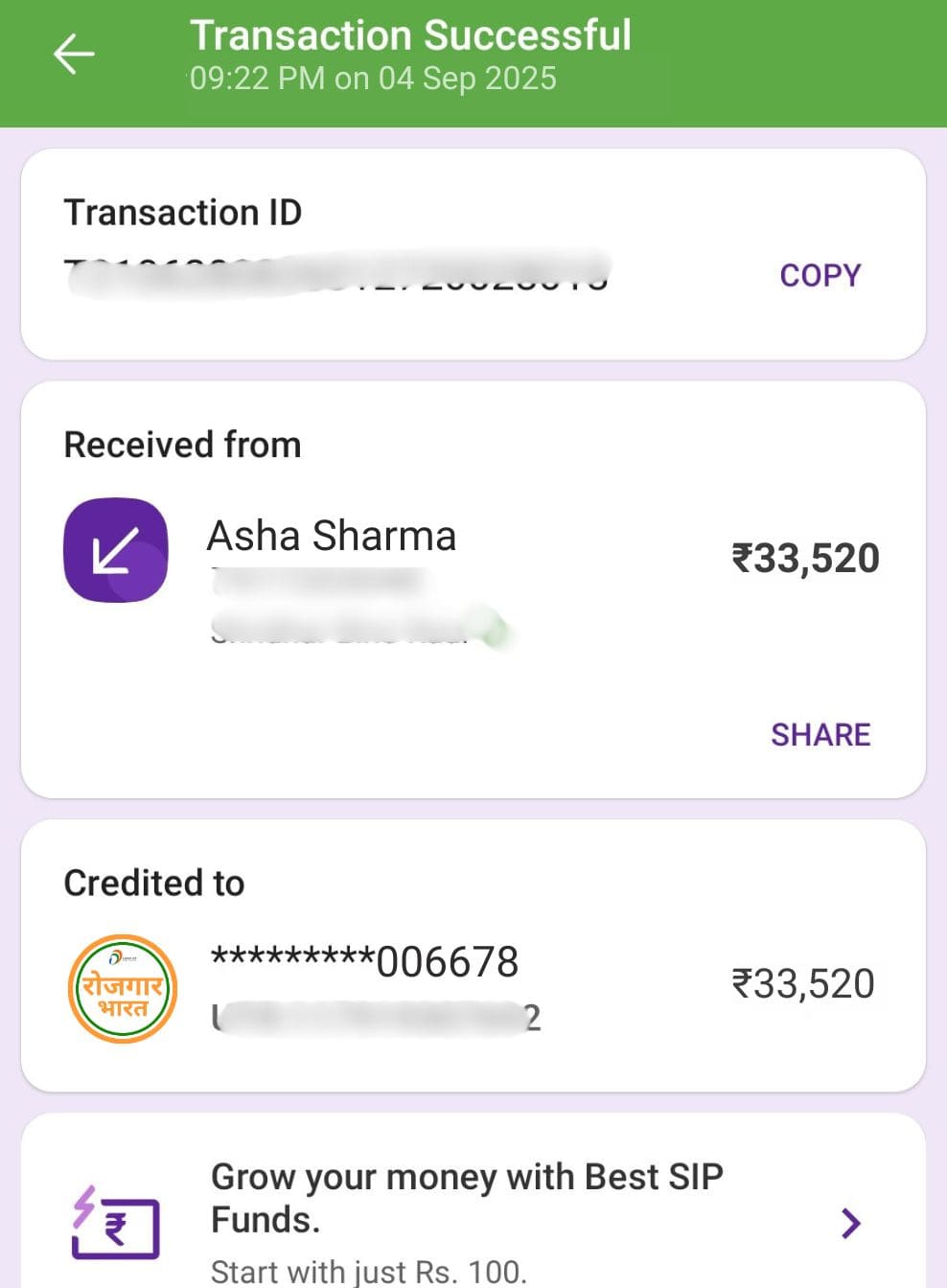Tap the Credited to section heading

[154, 883]
